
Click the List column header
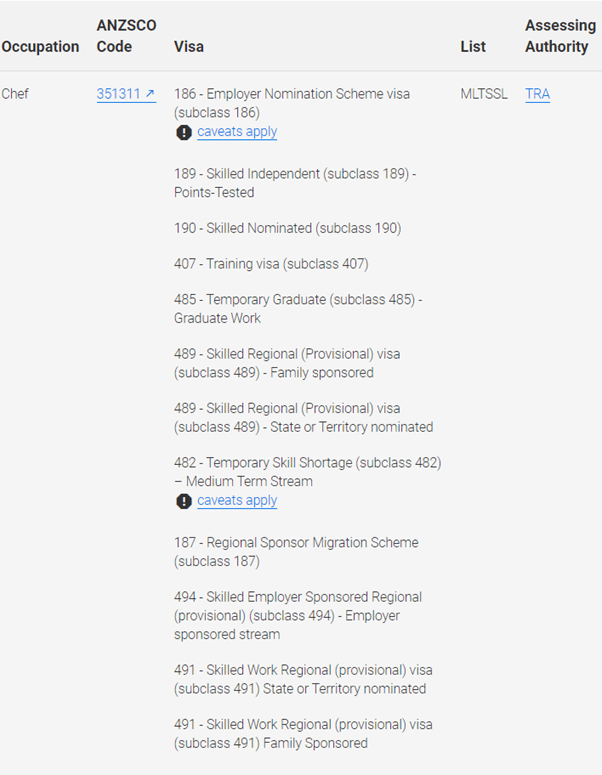tap(473, 46)
